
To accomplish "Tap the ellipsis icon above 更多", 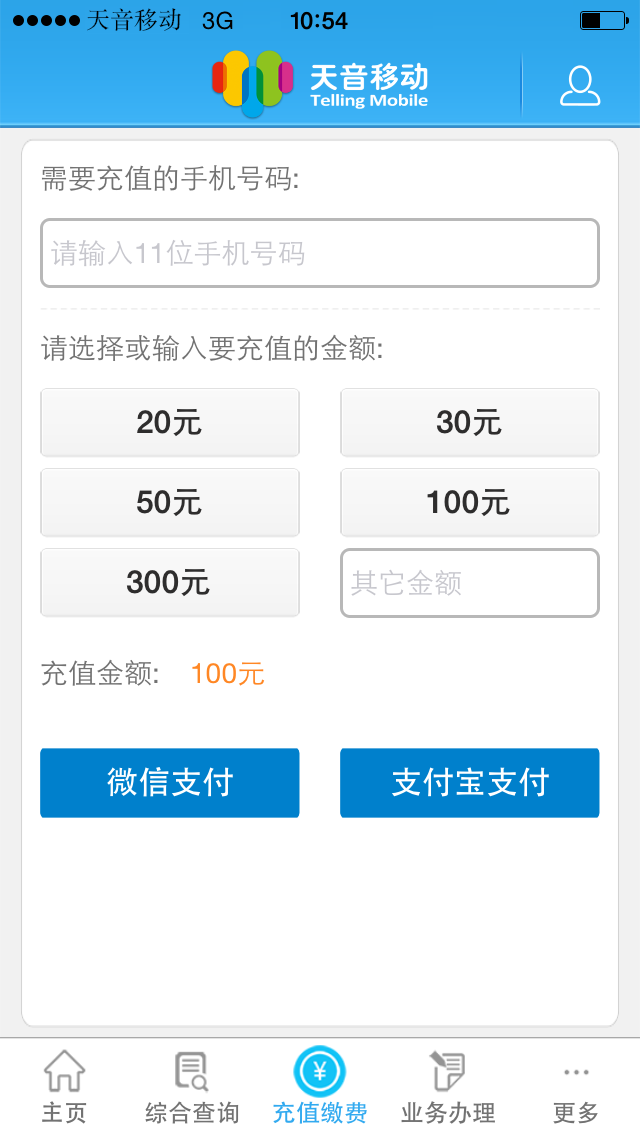I will pyautogui.click(x=575, y=1069).
